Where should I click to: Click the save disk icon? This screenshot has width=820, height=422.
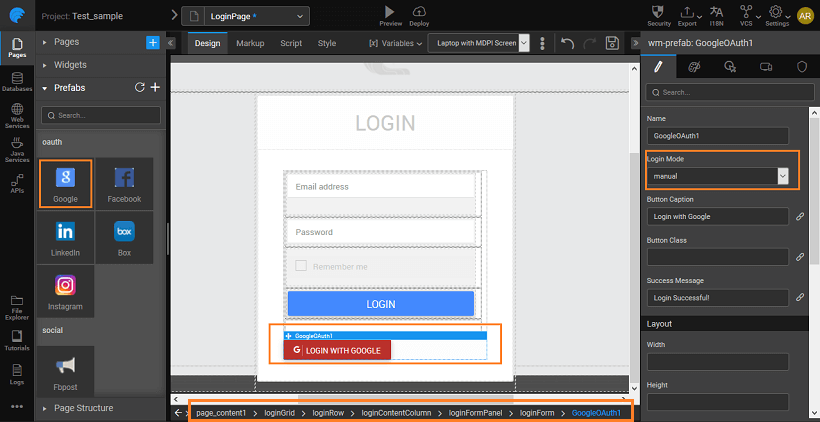(612, 43)
